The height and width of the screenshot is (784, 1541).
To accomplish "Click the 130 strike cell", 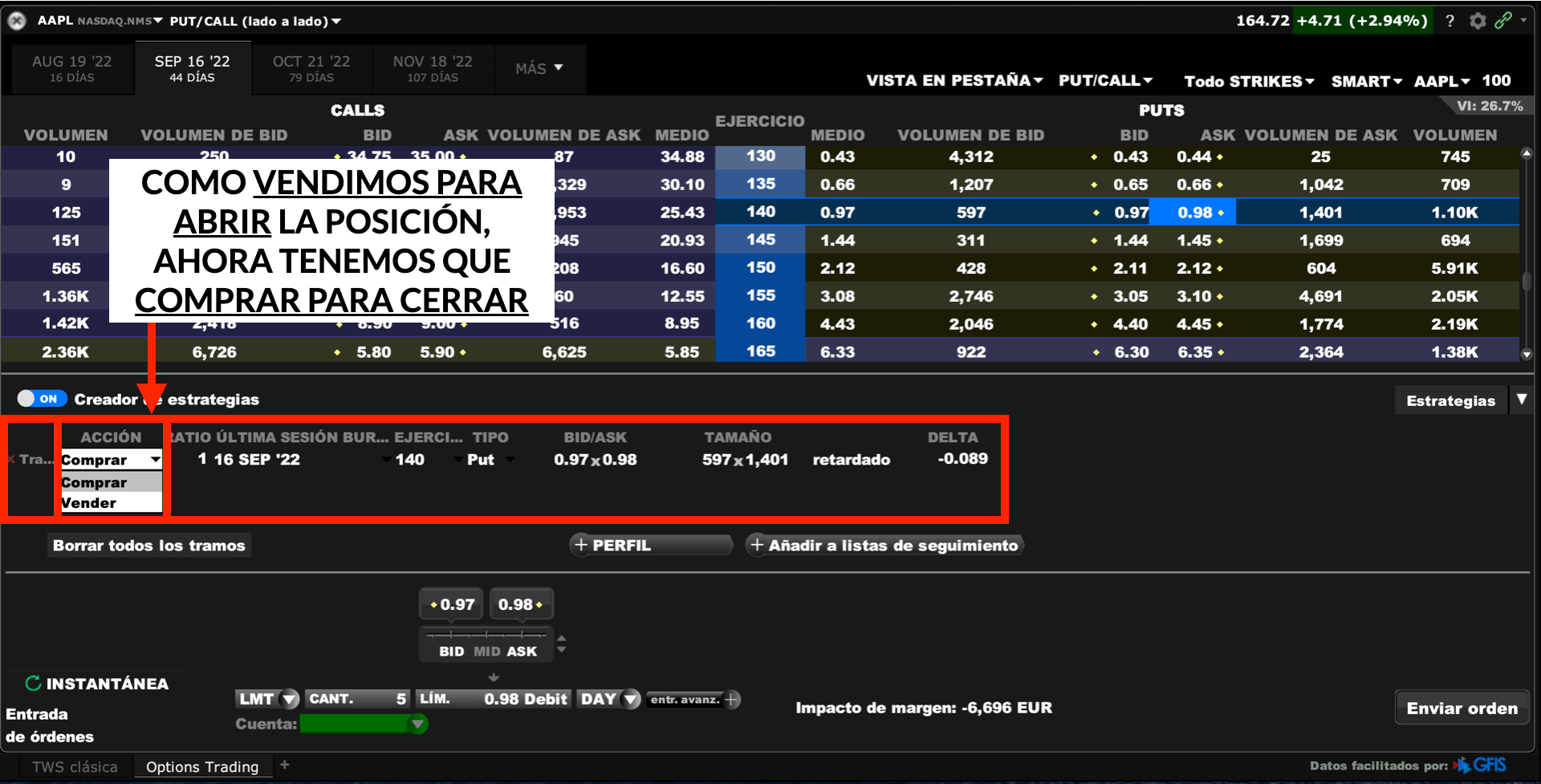I will click(x=760, y=156).
